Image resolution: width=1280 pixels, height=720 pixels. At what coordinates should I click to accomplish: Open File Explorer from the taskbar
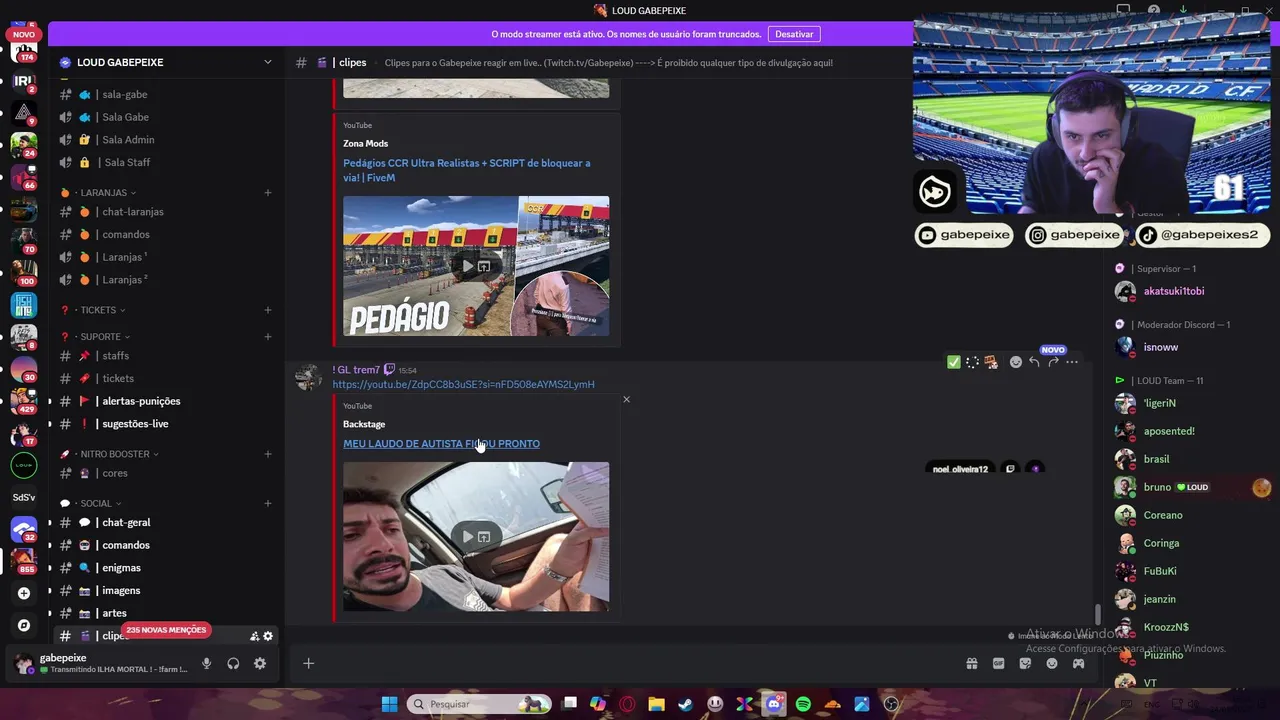pos(656,704)
